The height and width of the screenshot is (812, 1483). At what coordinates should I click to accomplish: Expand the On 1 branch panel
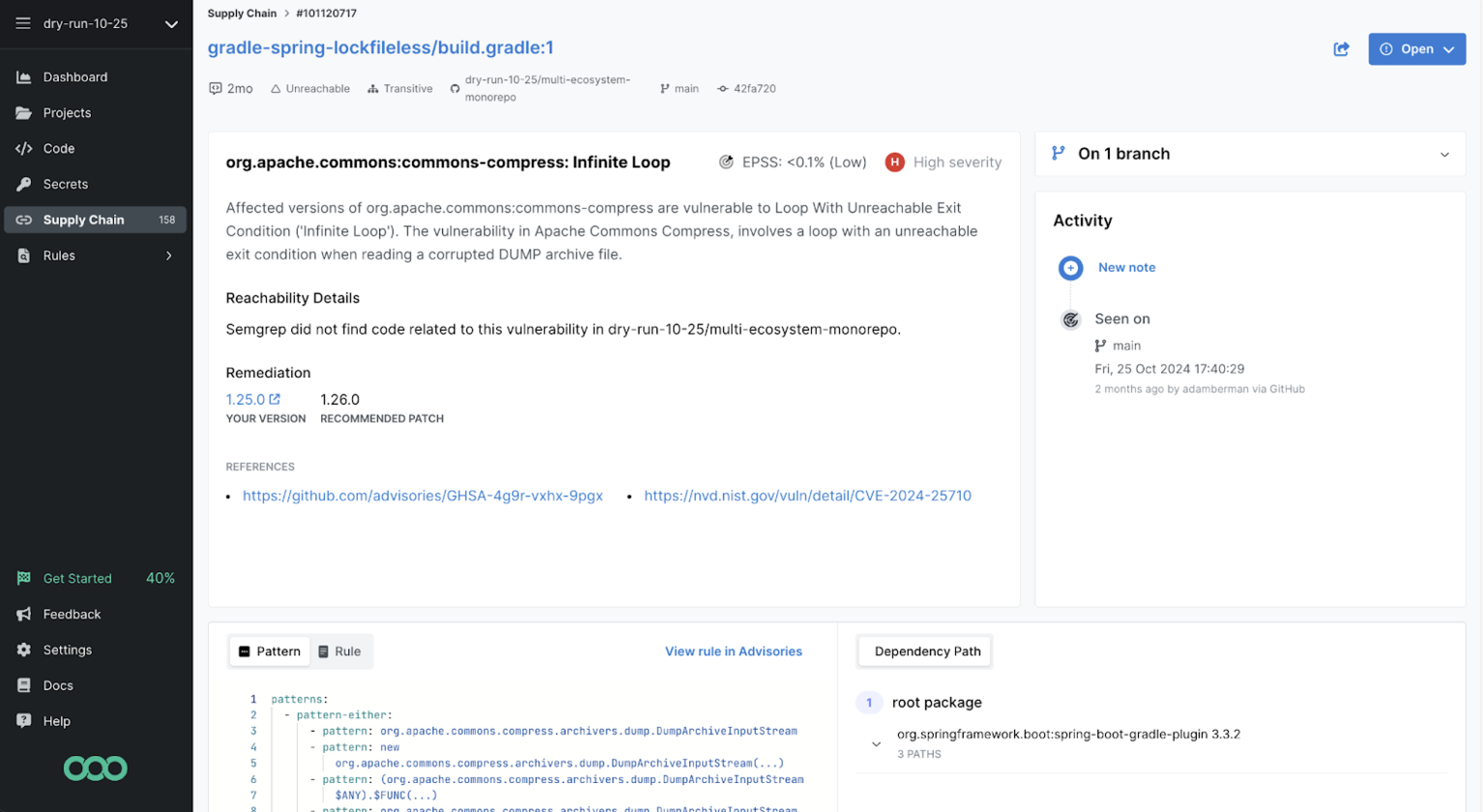point(1443,155)
